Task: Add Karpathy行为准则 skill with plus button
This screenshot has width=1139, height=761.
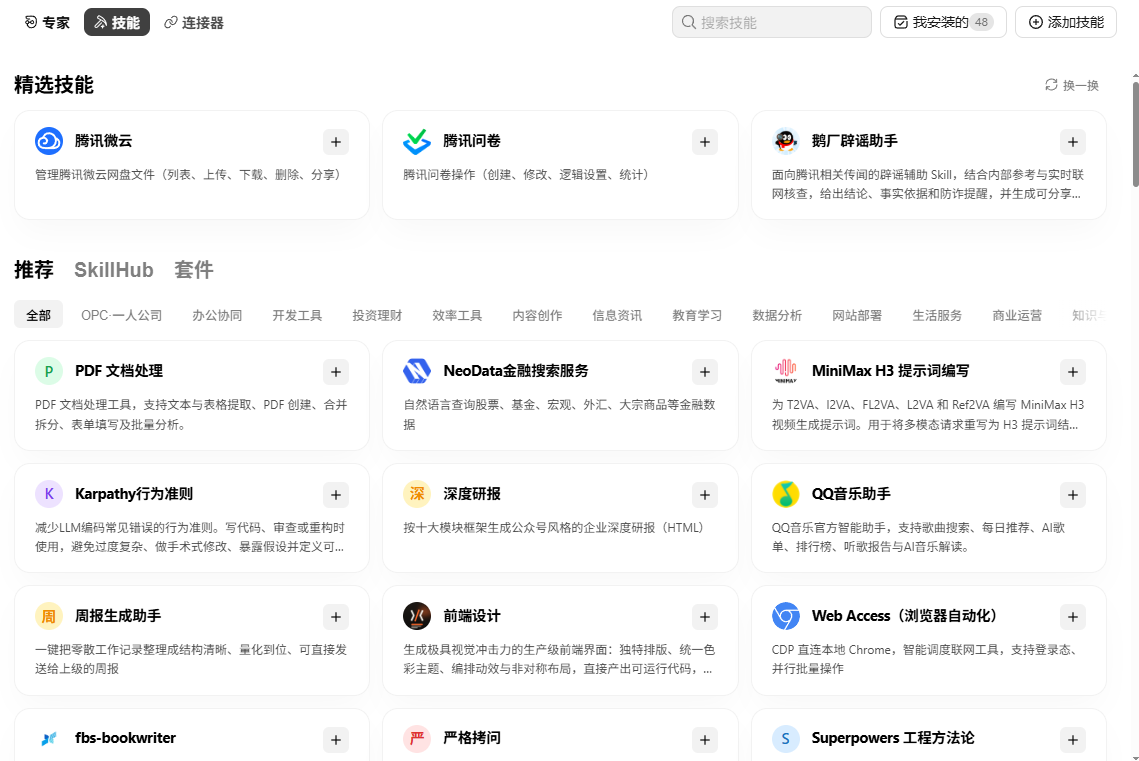Action: (336, 495)
